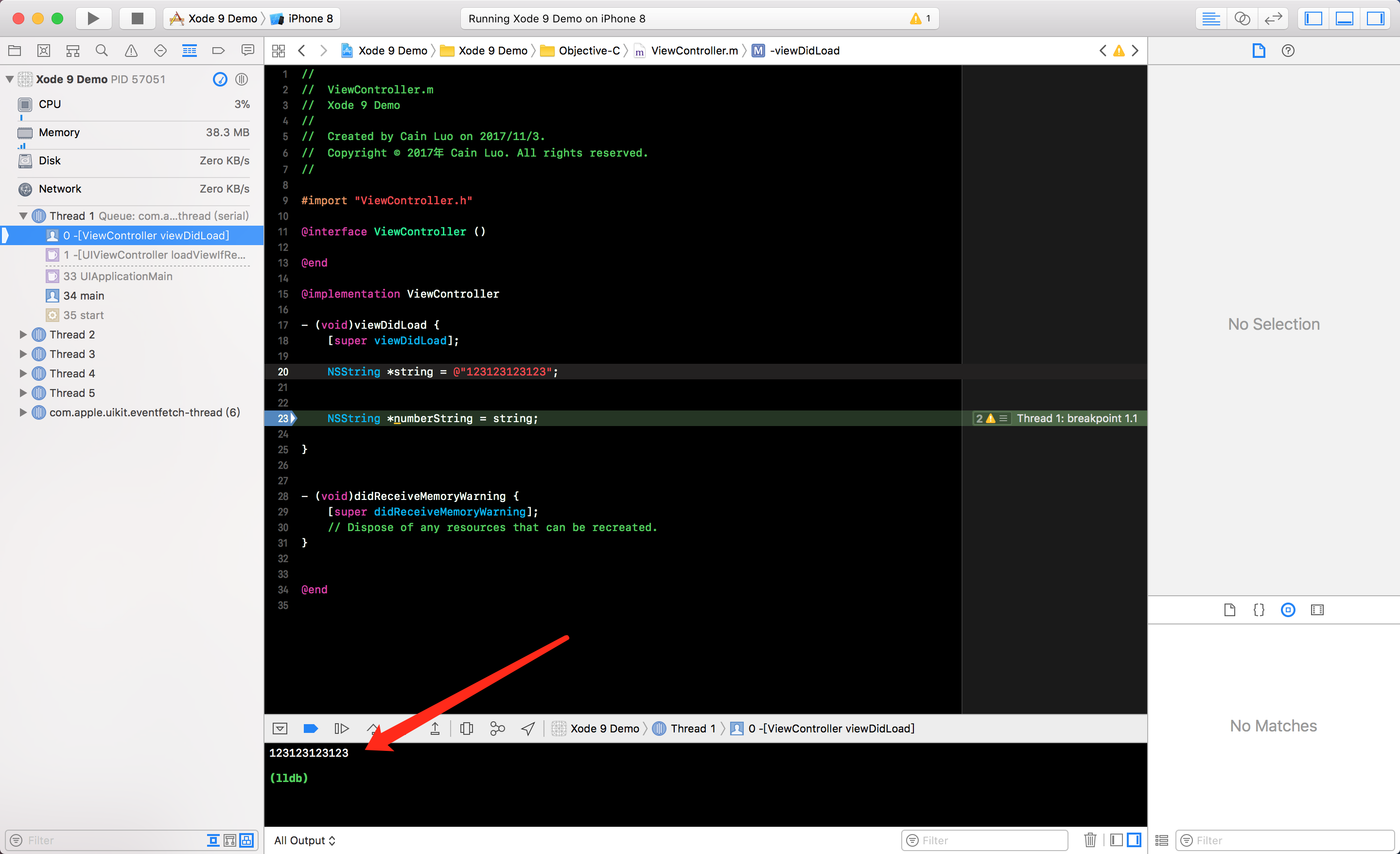1400x854 pixels.
Task: Hide the debug area toggle
Action: (1344, 18)
